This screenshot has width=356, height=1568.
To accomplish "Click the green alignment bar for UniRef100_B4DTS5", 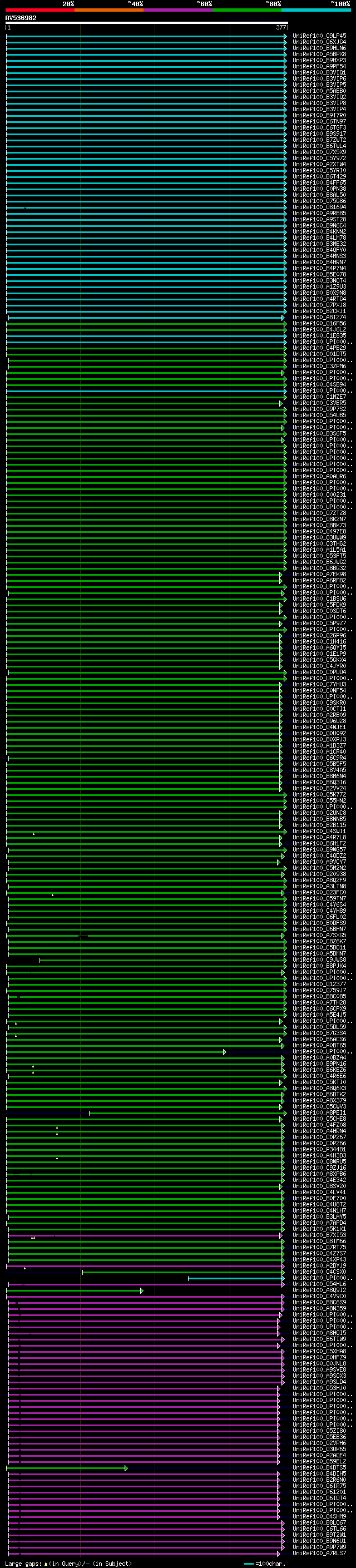I will click(67, 1468).
